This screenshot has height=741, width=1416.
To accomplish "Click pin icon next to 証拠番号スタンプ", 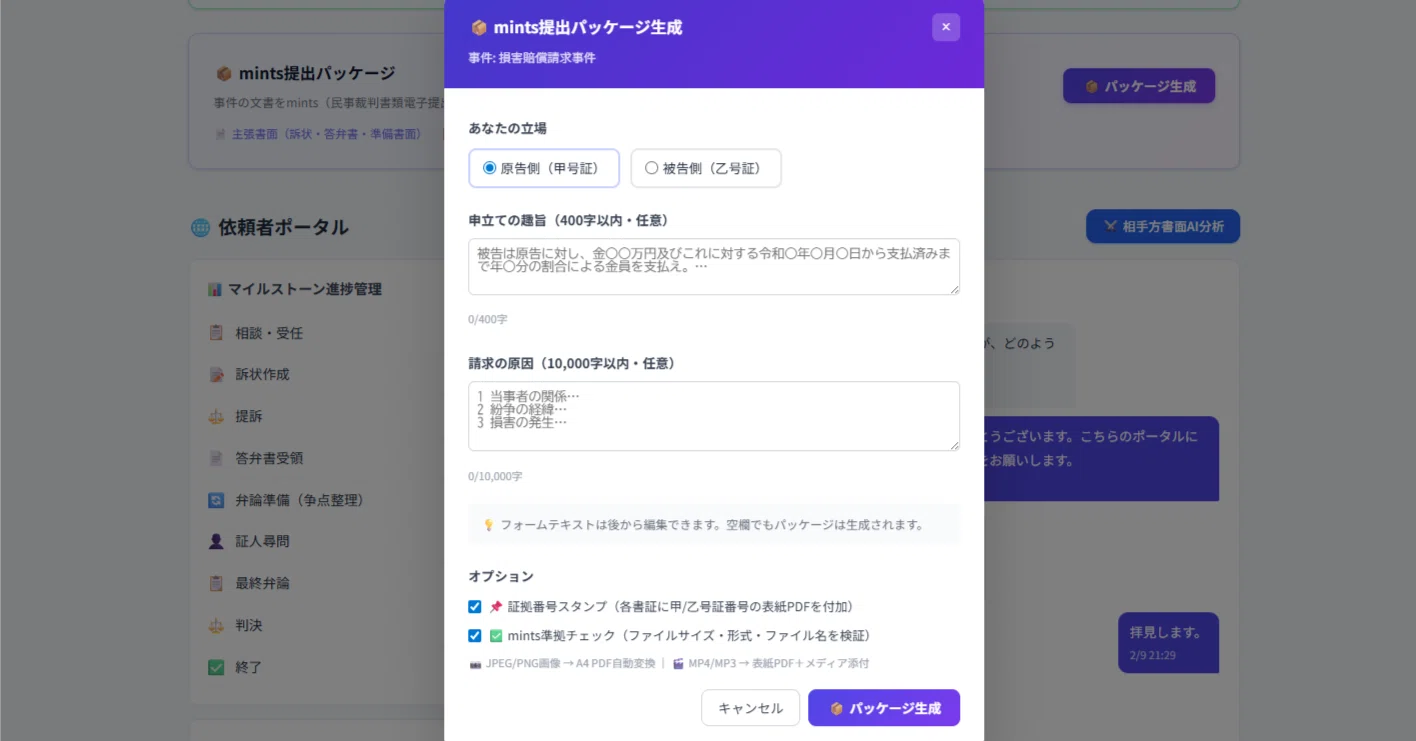I will pyautogui.click(x=496, y=607).
